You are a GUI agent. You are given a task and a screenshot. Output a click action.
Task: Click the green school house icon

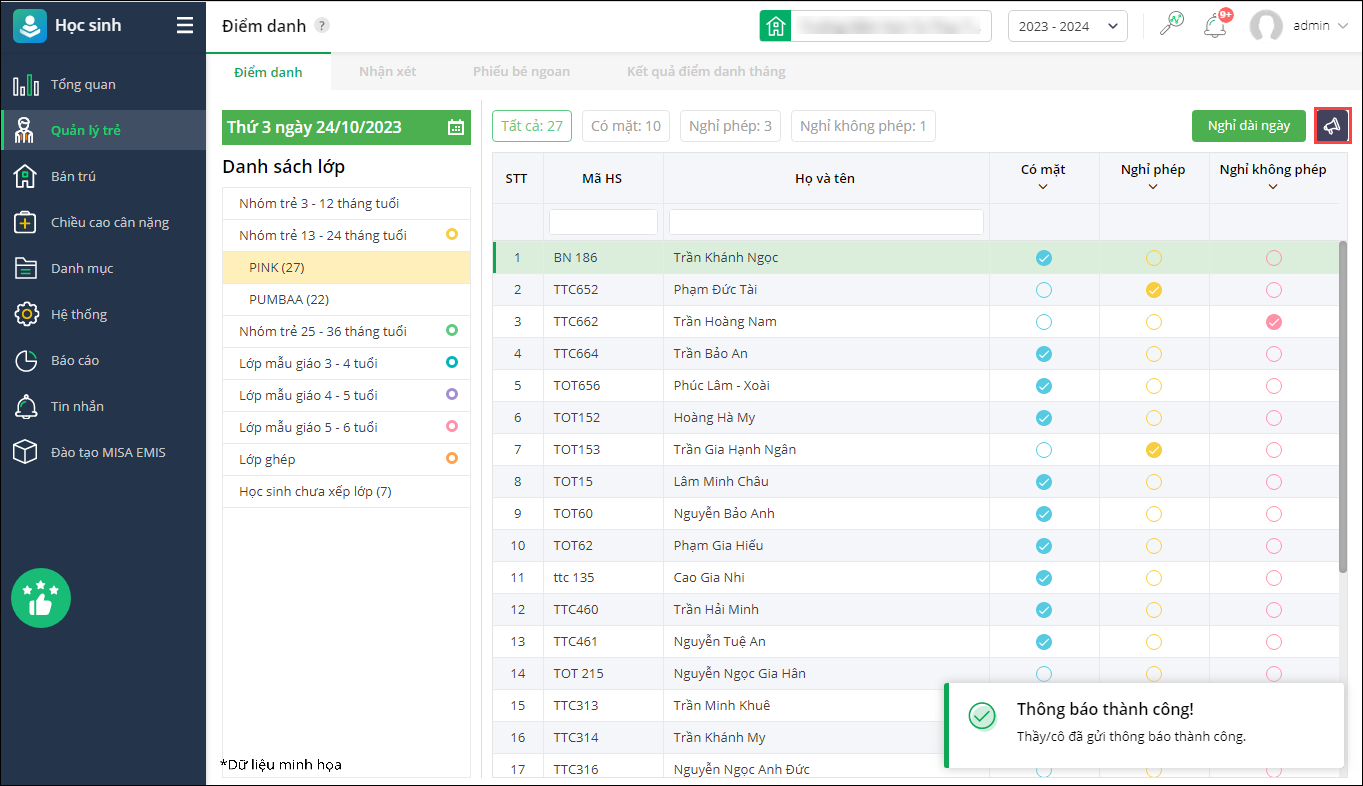[x=775, y=26]
